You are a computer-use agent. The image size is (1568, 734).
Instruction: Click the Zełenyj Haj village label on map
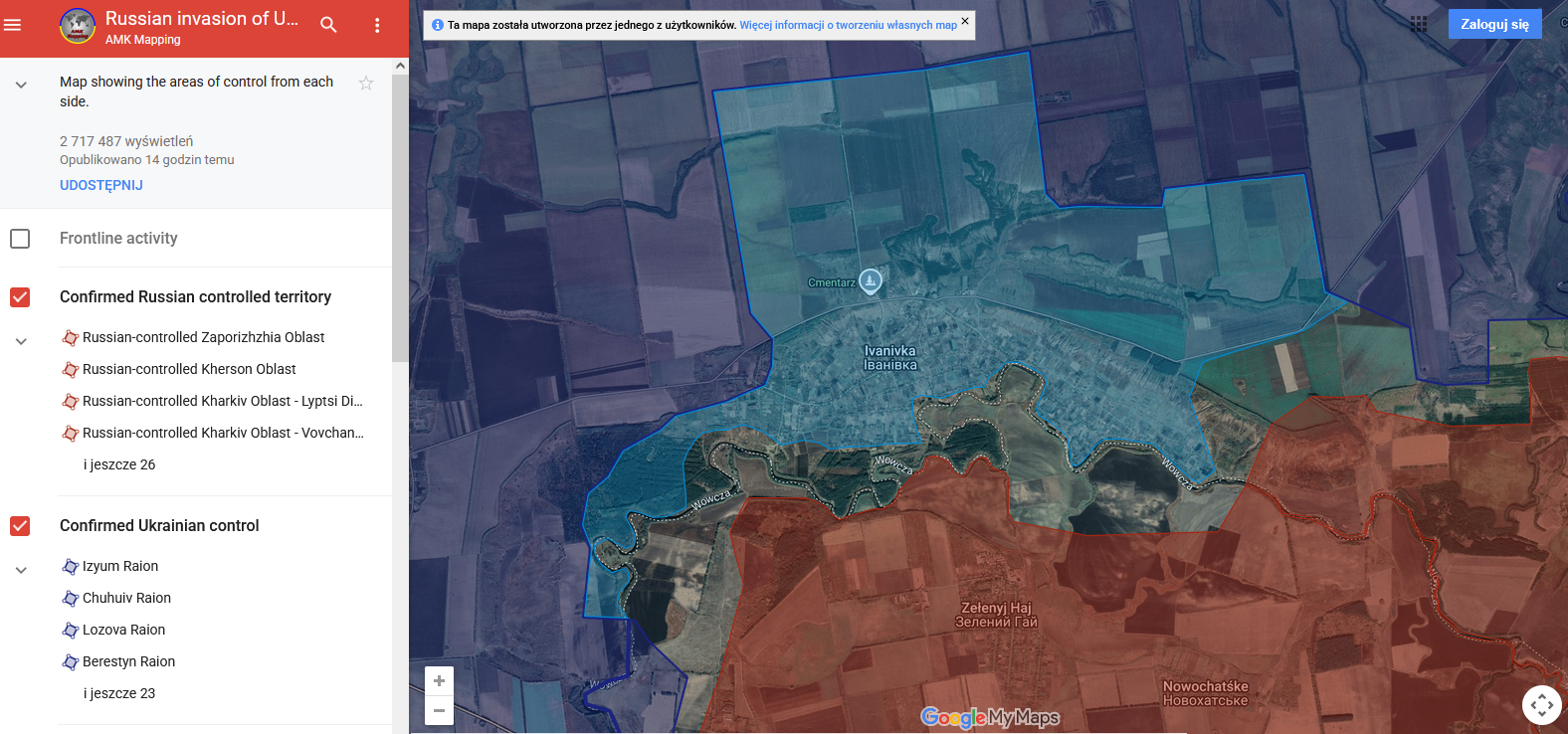(x=996, y=615)
